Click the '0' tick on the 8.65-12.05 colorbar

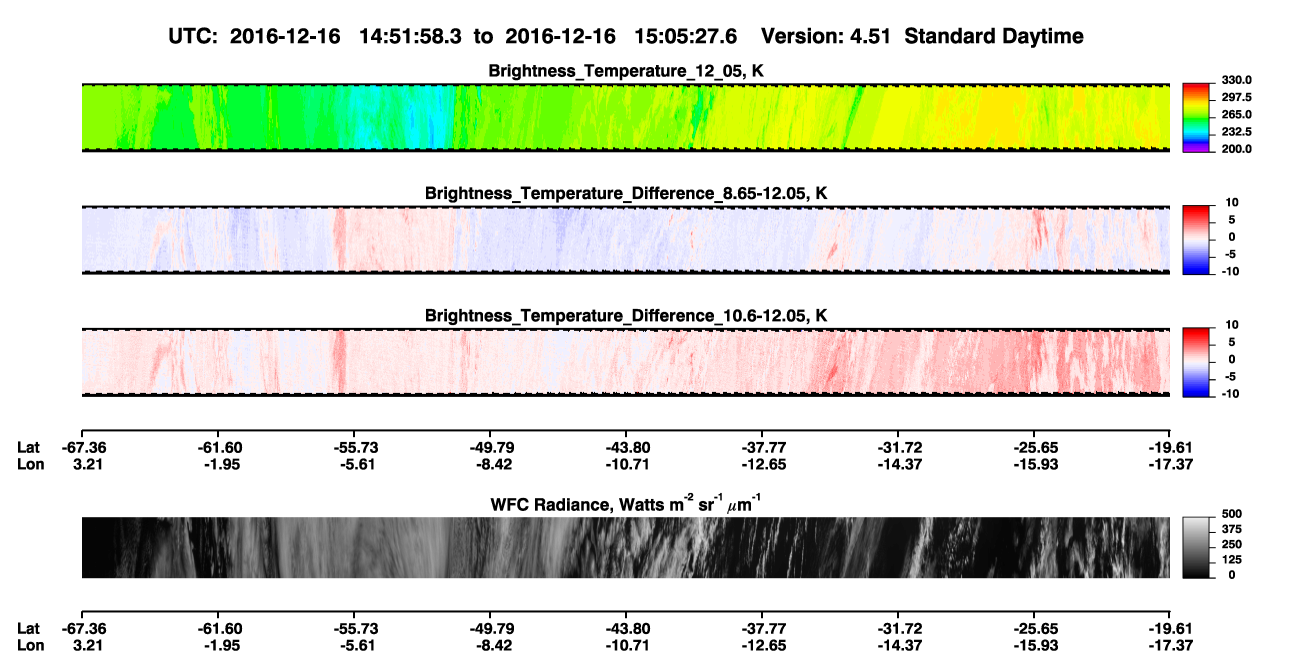point(1232,237)
